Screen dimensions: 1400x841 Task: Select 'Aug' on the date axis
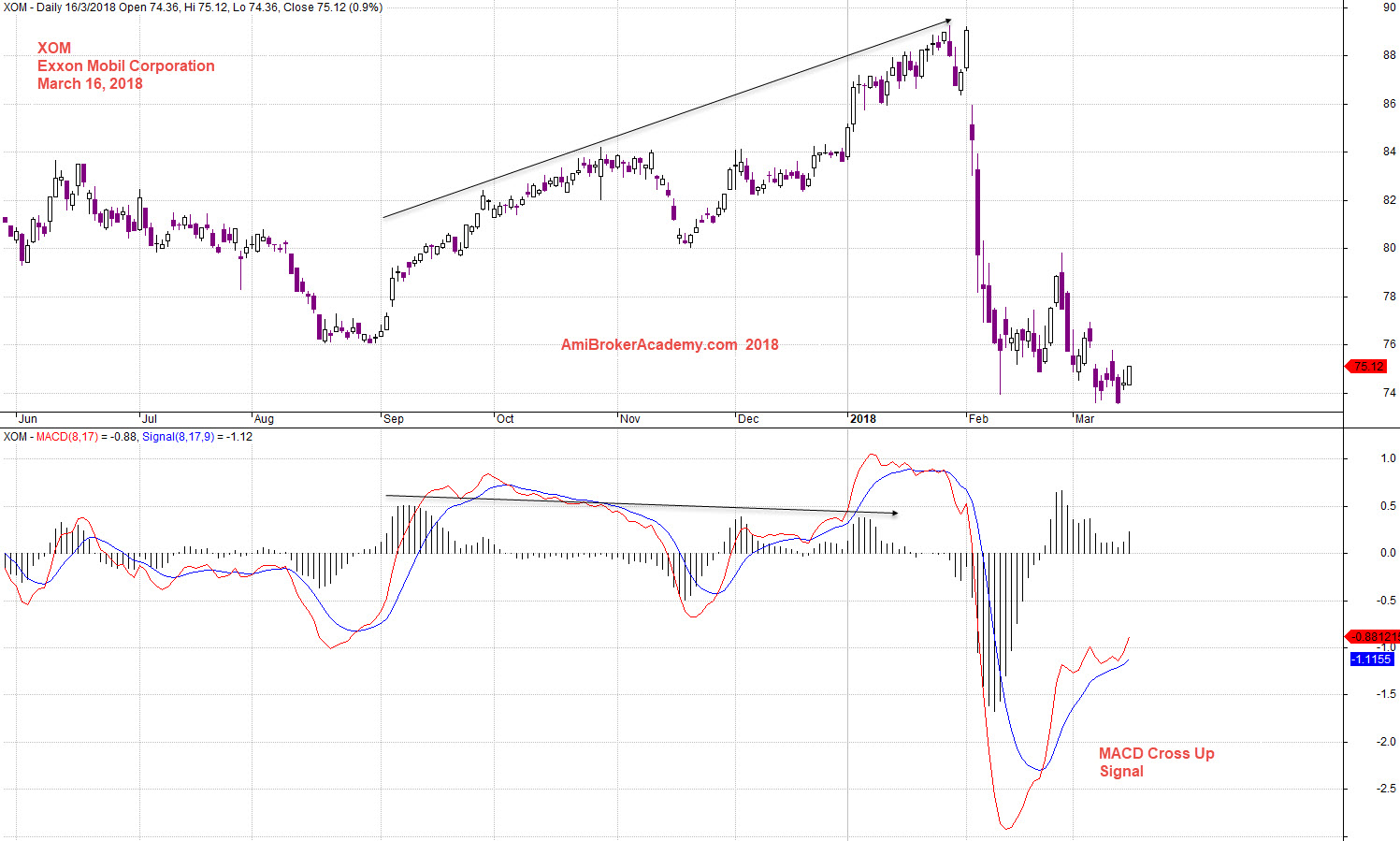coord(264,419)
